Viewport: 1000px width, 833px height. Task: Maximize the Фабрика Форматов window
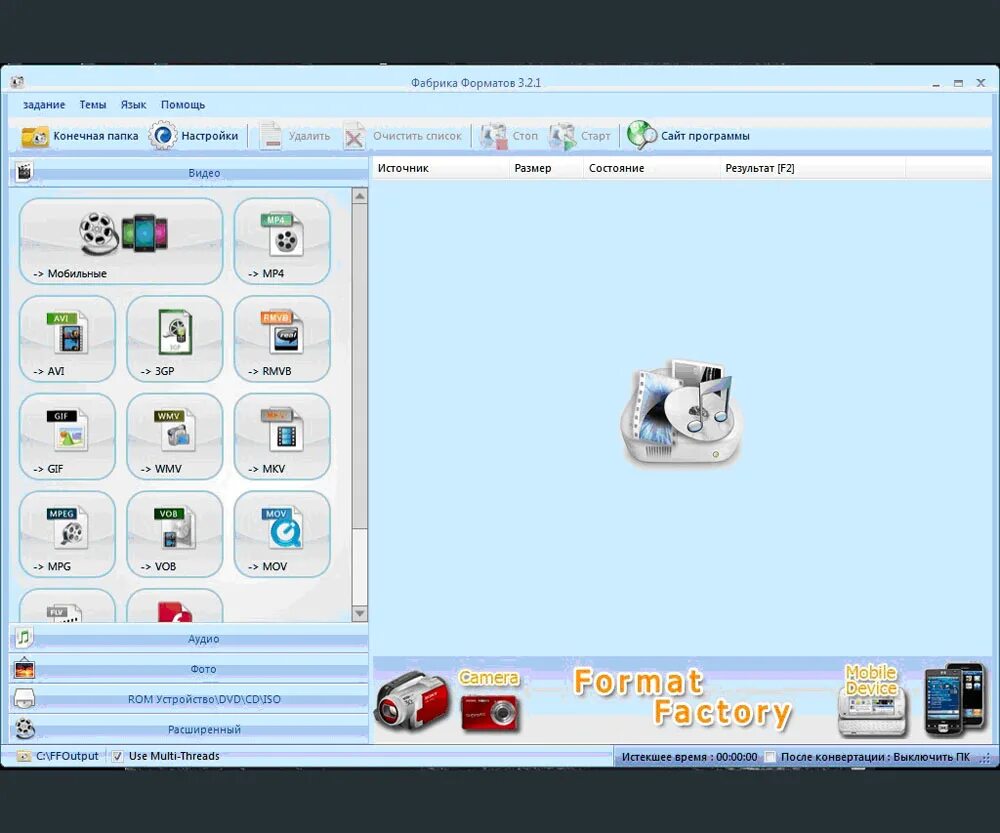coord(958,84)
